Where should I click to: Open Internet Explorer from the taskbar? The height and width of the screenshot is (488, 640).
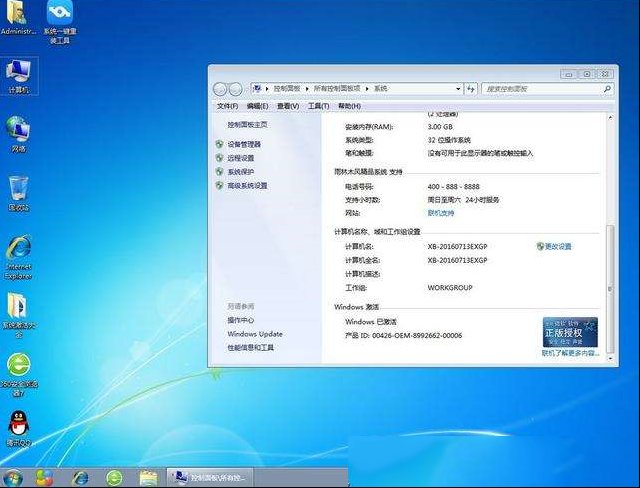pos(80,478)
